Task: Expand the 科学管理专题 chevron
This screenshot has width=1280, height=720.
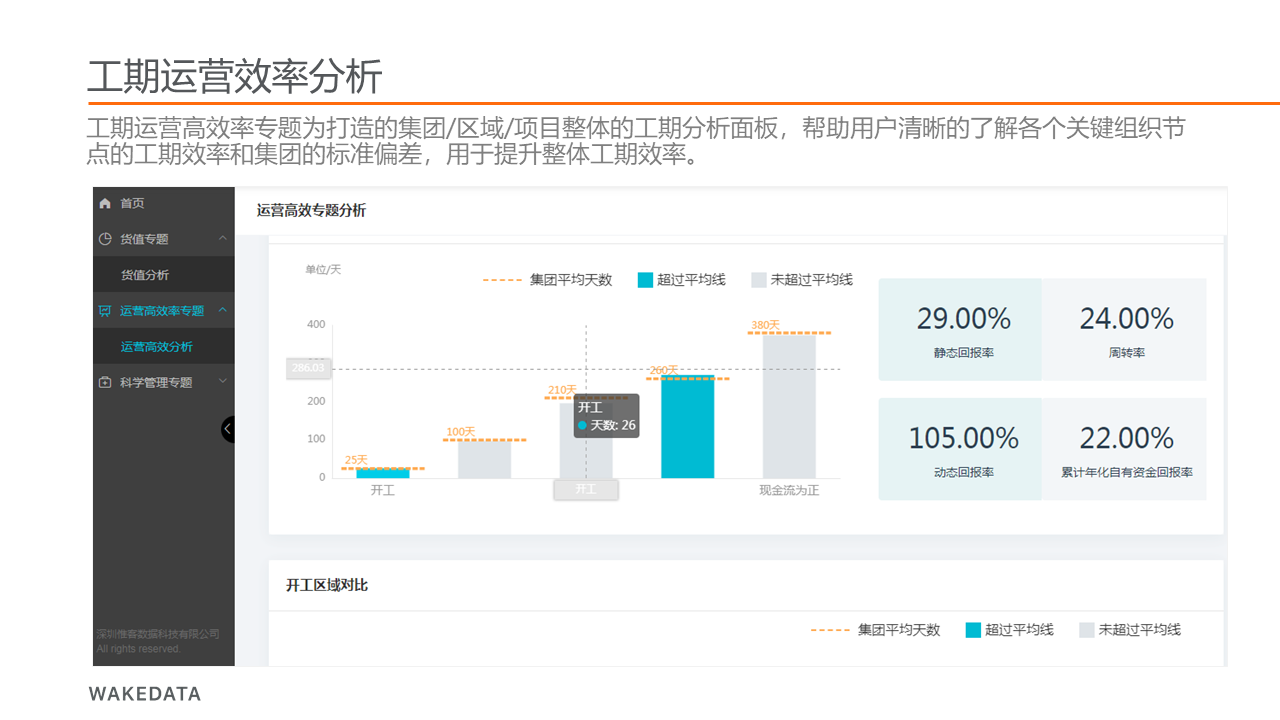Action: tap(223, 381)
